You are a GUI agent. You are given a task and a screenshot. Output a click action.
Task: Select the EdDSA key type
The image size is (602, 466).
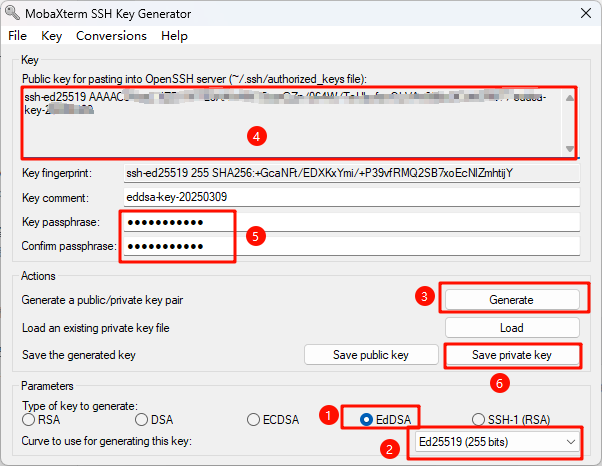[385, 420]
